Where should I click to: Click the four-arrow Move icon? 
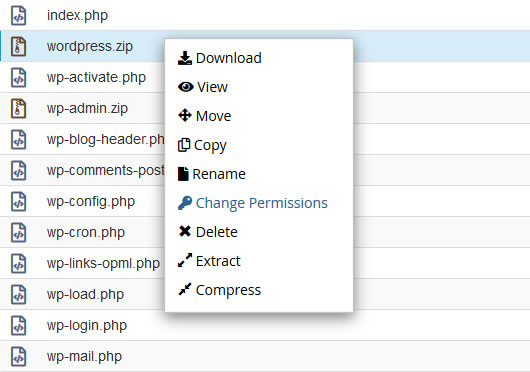[x=185, y=116]
